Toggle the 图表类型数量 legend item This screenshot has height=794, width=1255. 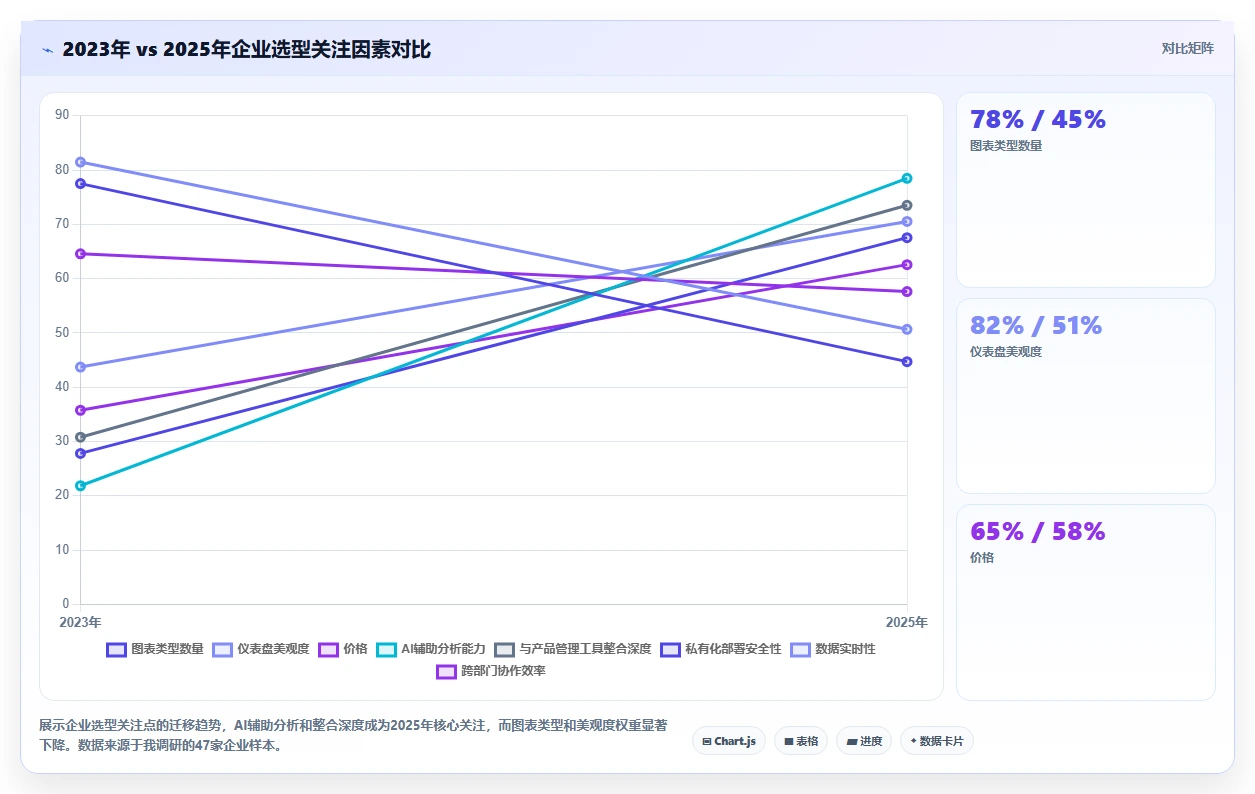pos(155,649)
